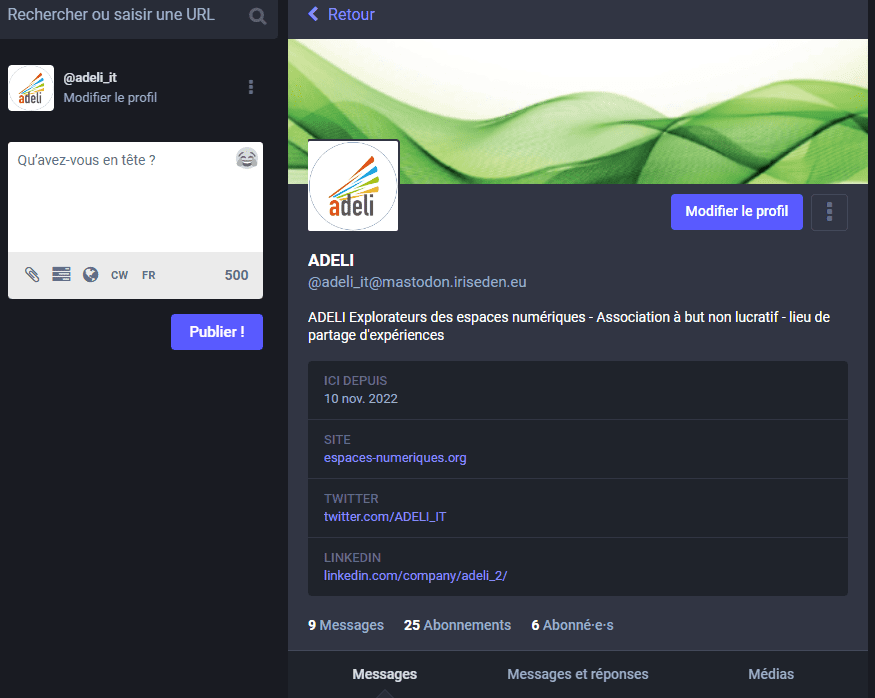Screen dimensions: 875x698
Task: Focus the "Qu'avez-vous en tête ?" text box
Action: point(135,198)
